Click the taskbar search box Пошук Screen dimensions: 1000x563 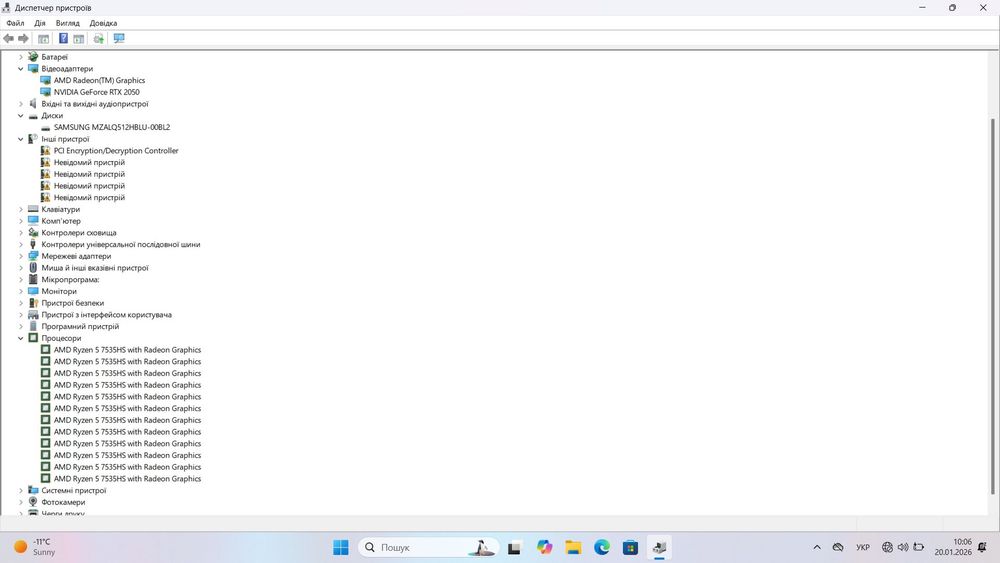[x=429, y=547]
